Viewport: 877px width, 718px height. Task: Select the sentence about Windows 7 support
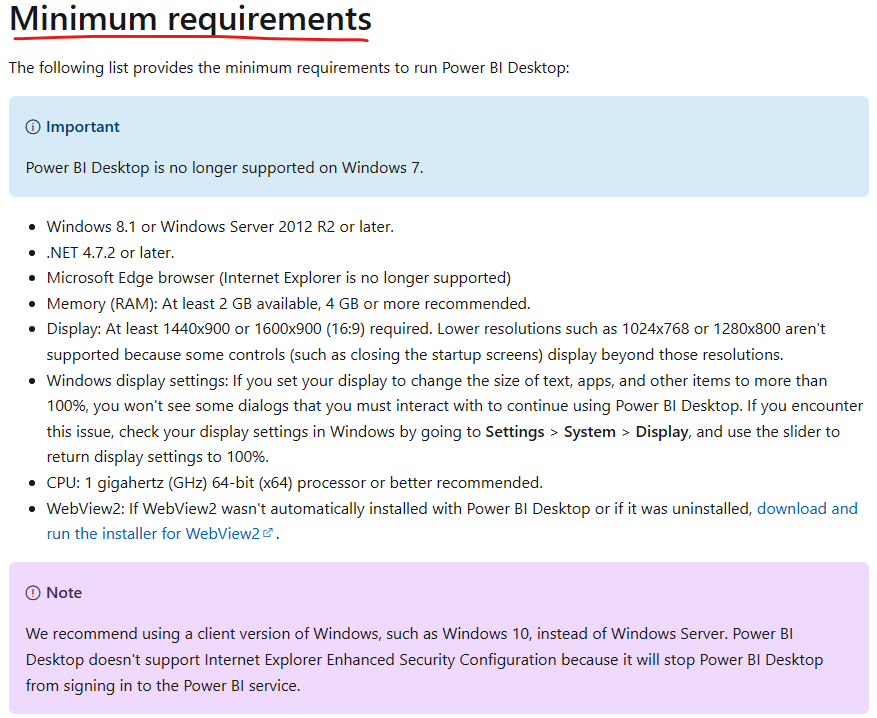click(224, 168)
